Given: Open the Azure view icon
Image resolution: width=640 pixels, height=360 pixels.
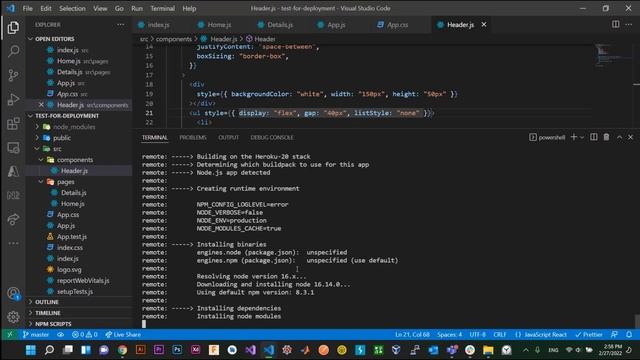Looking at the screenshot, I should (x=13, y=171).
